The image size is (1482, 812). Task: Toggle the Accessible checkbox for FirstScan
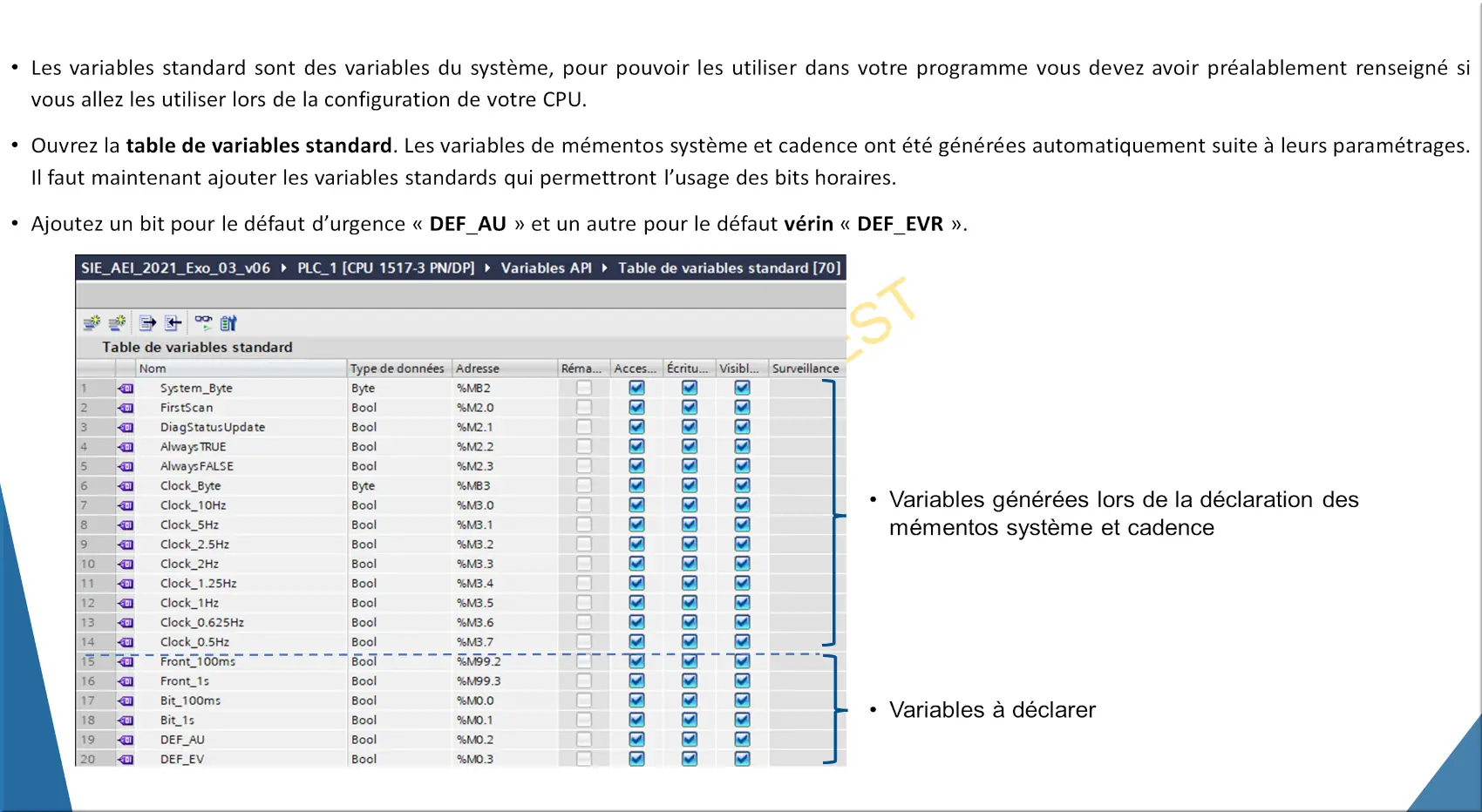click(636, 407)
